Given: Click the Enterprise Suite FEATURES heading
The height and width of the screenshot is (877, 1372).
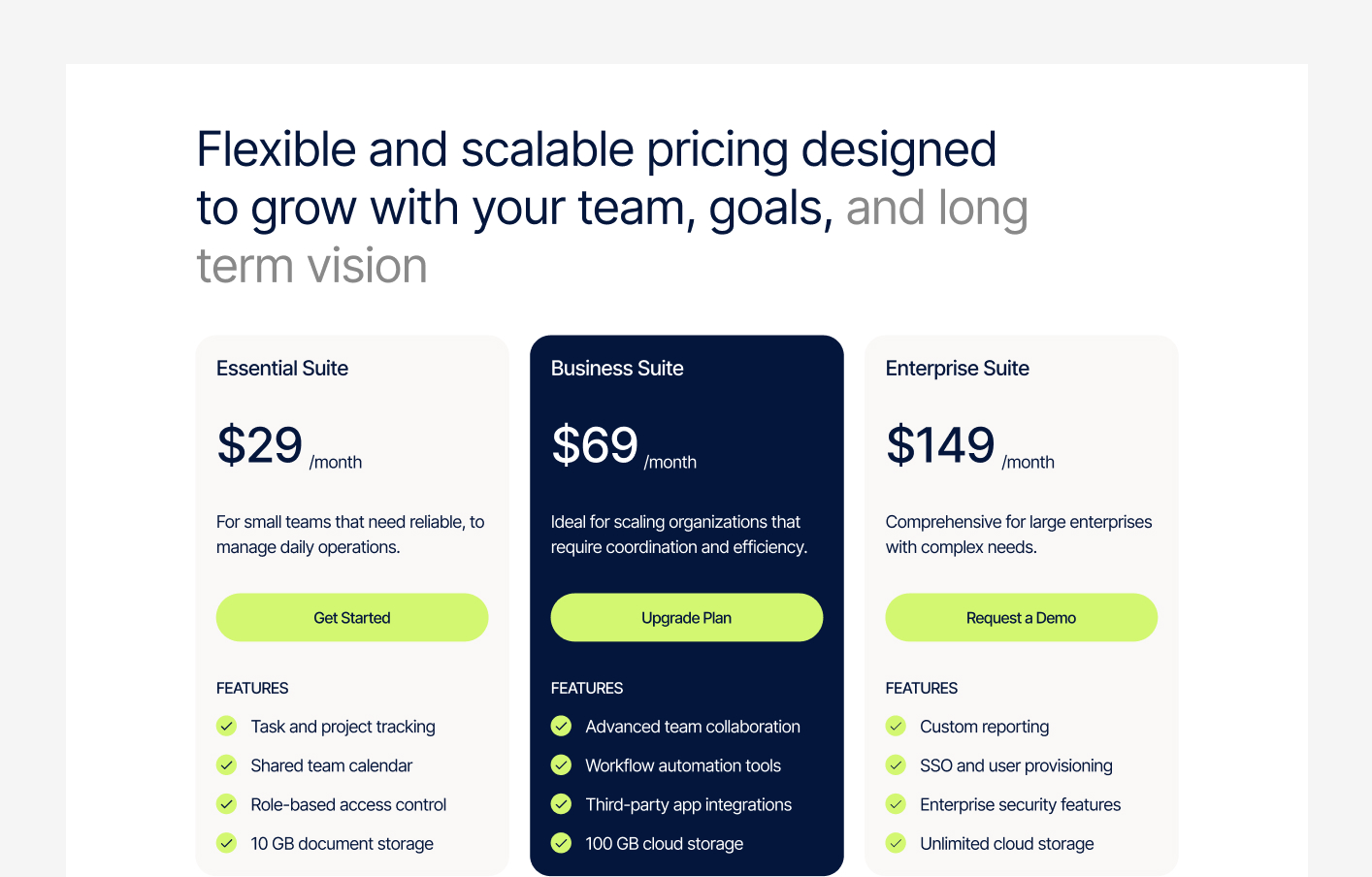Looking at the screenshot, I should click(921, 688).
